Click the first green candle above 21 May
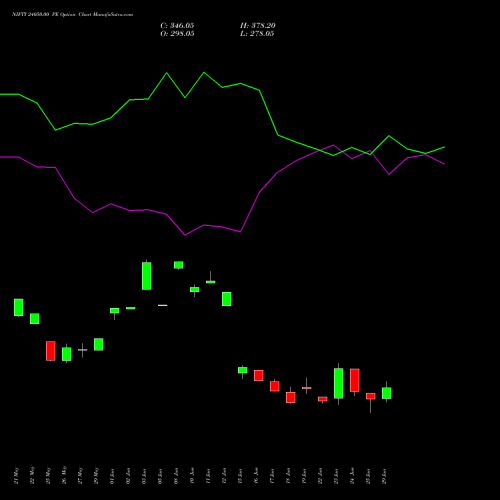This screenshot has height=500, width=500. (x=19, y=307)
